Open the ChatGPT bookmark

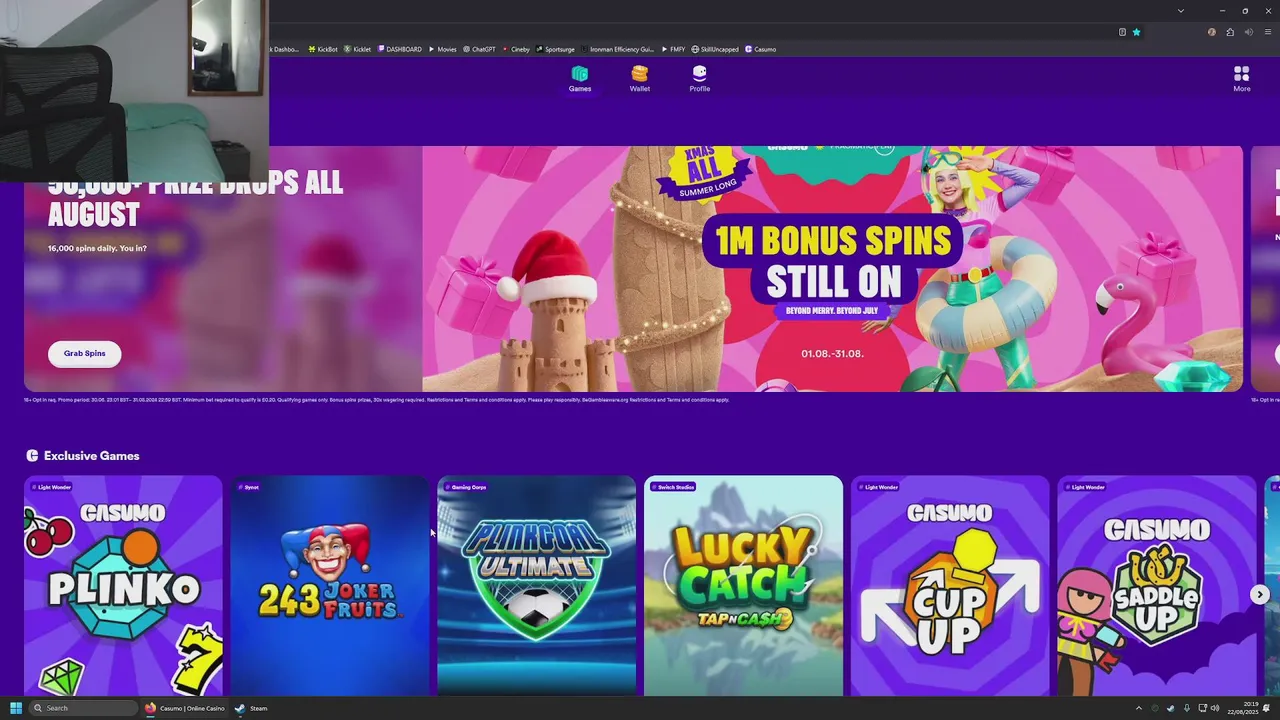pyautogui.click(x=480, y=49)
